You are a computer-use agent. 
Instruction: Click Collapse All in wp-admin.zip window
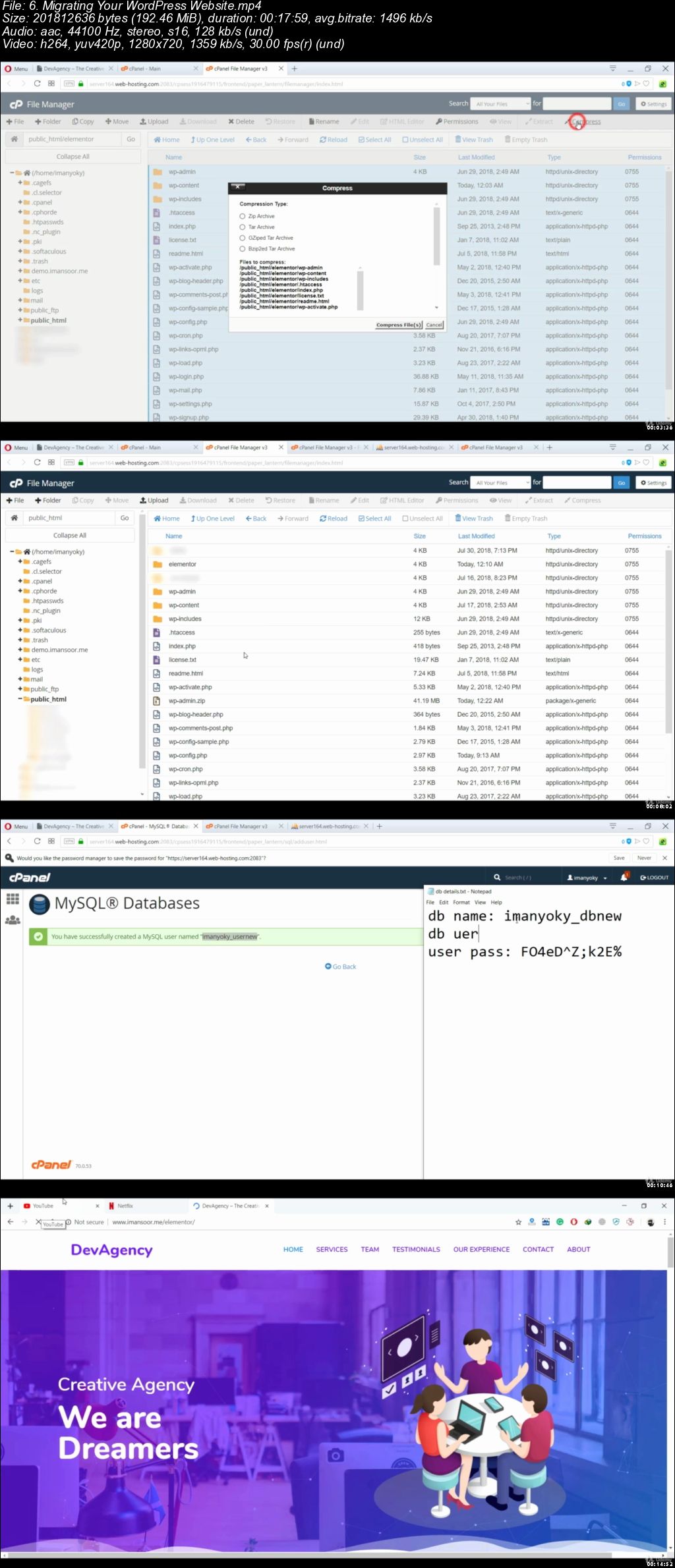click(70, 536)
